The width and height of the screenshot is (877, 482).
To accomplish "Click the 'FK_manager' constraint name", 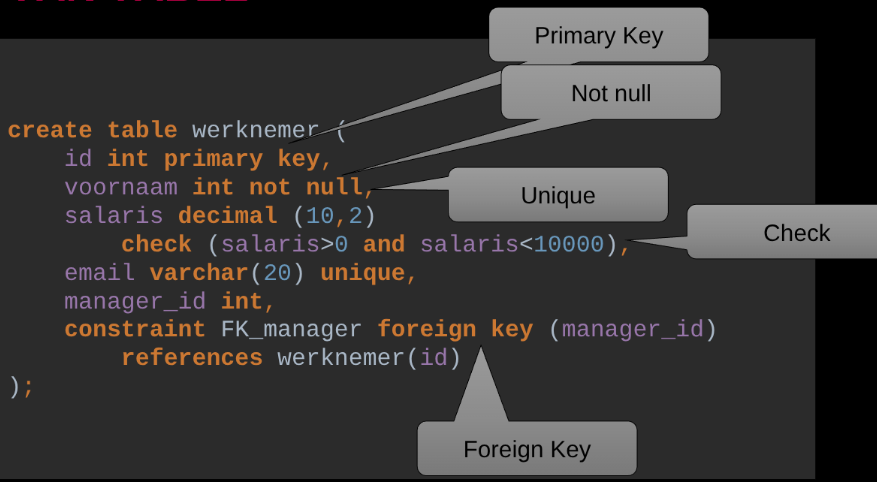I will (x=284, y=329).
